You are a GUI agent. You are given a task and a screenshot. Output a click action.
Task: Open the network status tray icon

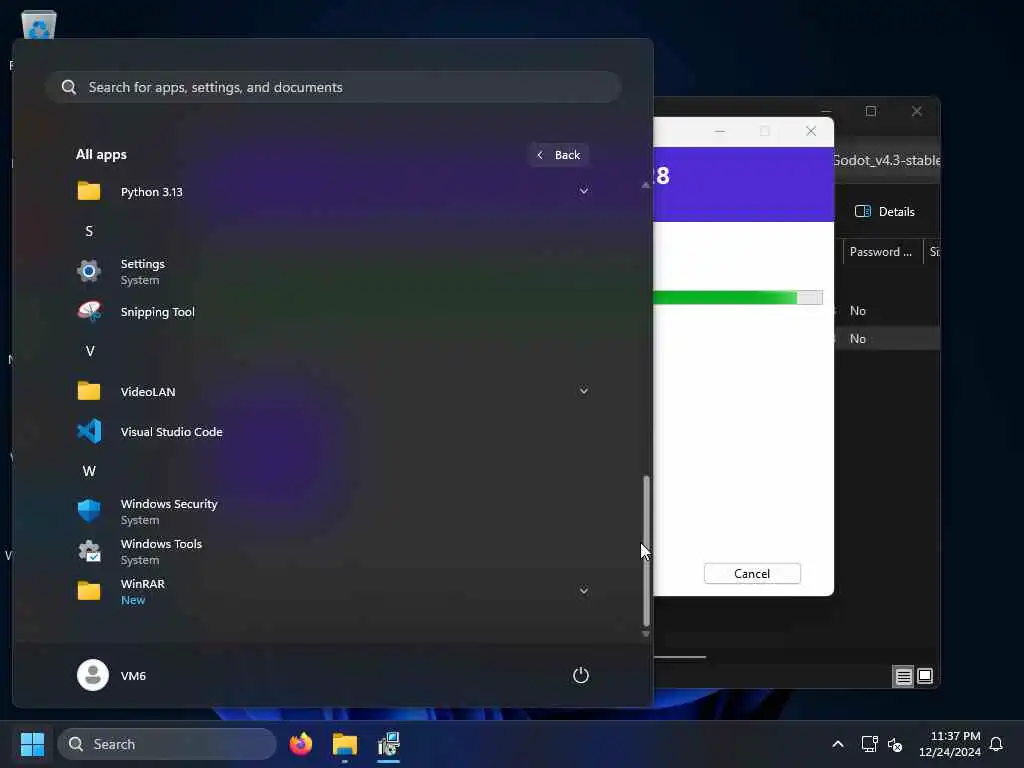point(869,744)
